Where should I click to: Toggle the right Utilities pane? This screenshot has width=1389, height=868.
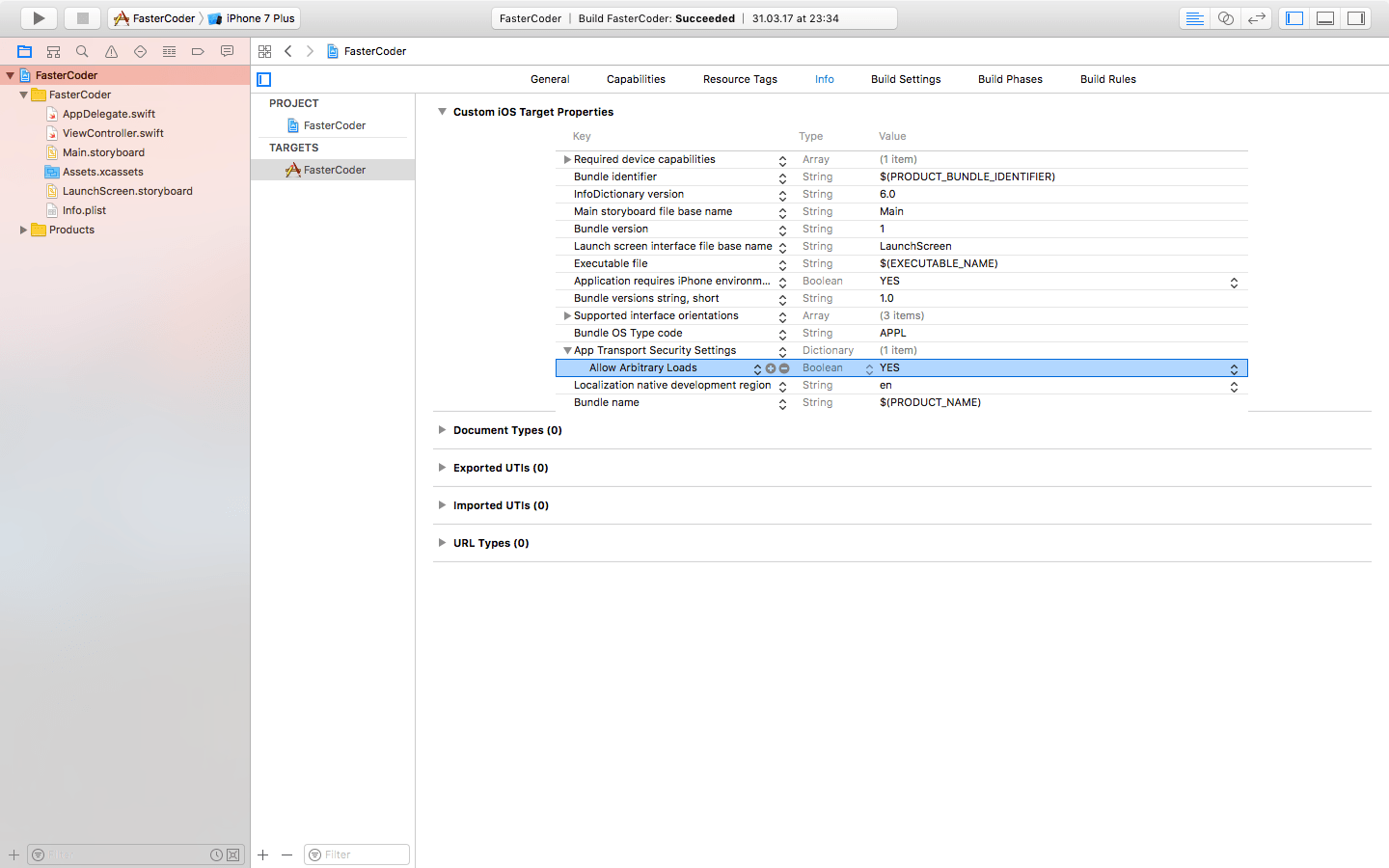click(x=1356, y=18)
